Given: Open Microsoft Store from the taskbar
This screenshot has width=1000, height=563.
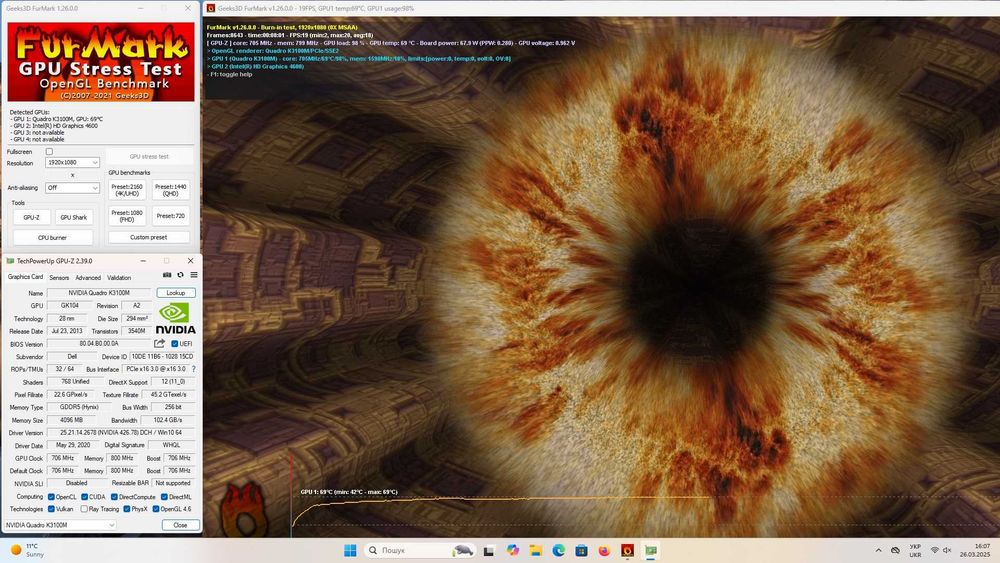Looking at the screenshot, I should pos(581,550).
